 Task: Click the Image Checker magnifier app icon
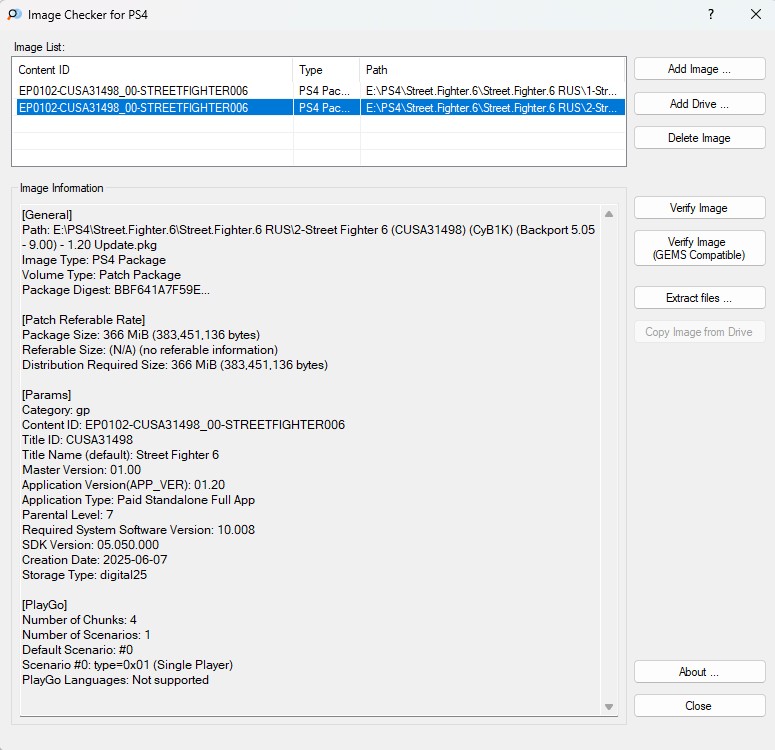14,14
